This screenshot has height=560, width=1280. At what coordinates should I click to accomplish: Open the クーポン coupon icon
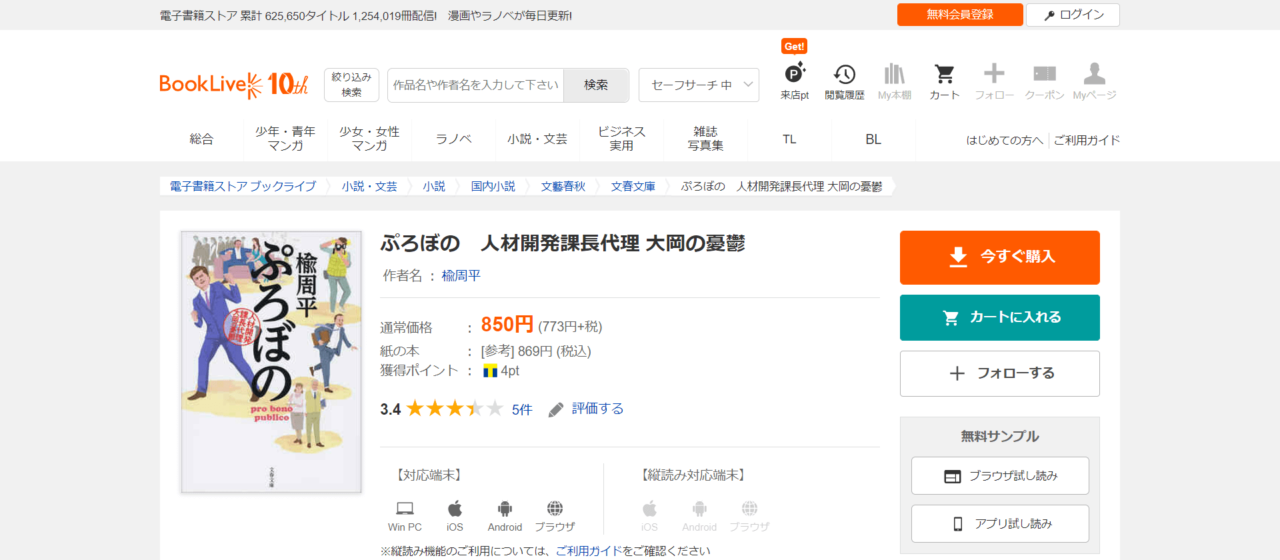pos(1044,80)
